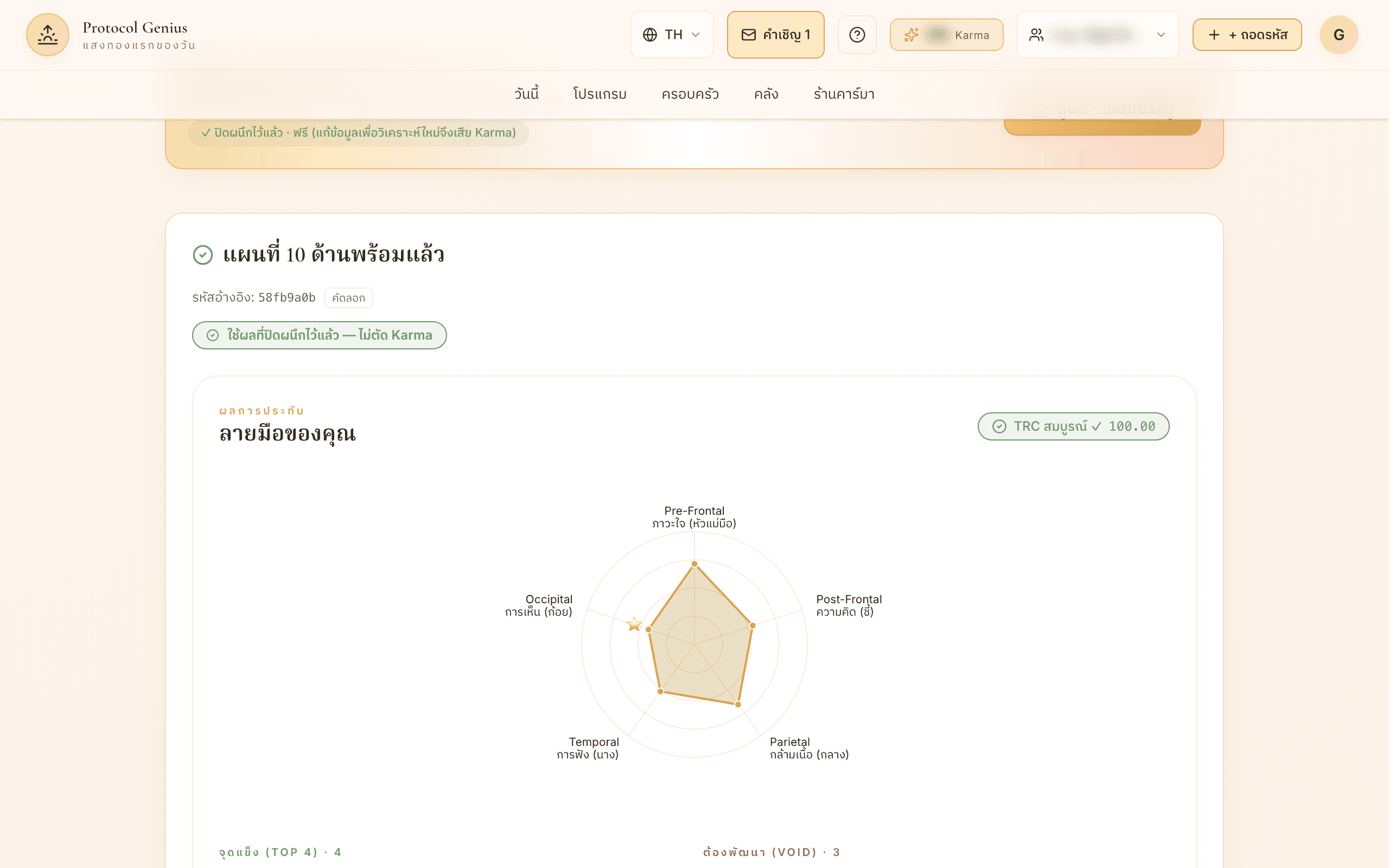Click the people icon in profile selector
The image size is (1389, 868).
pos(1036,34)
